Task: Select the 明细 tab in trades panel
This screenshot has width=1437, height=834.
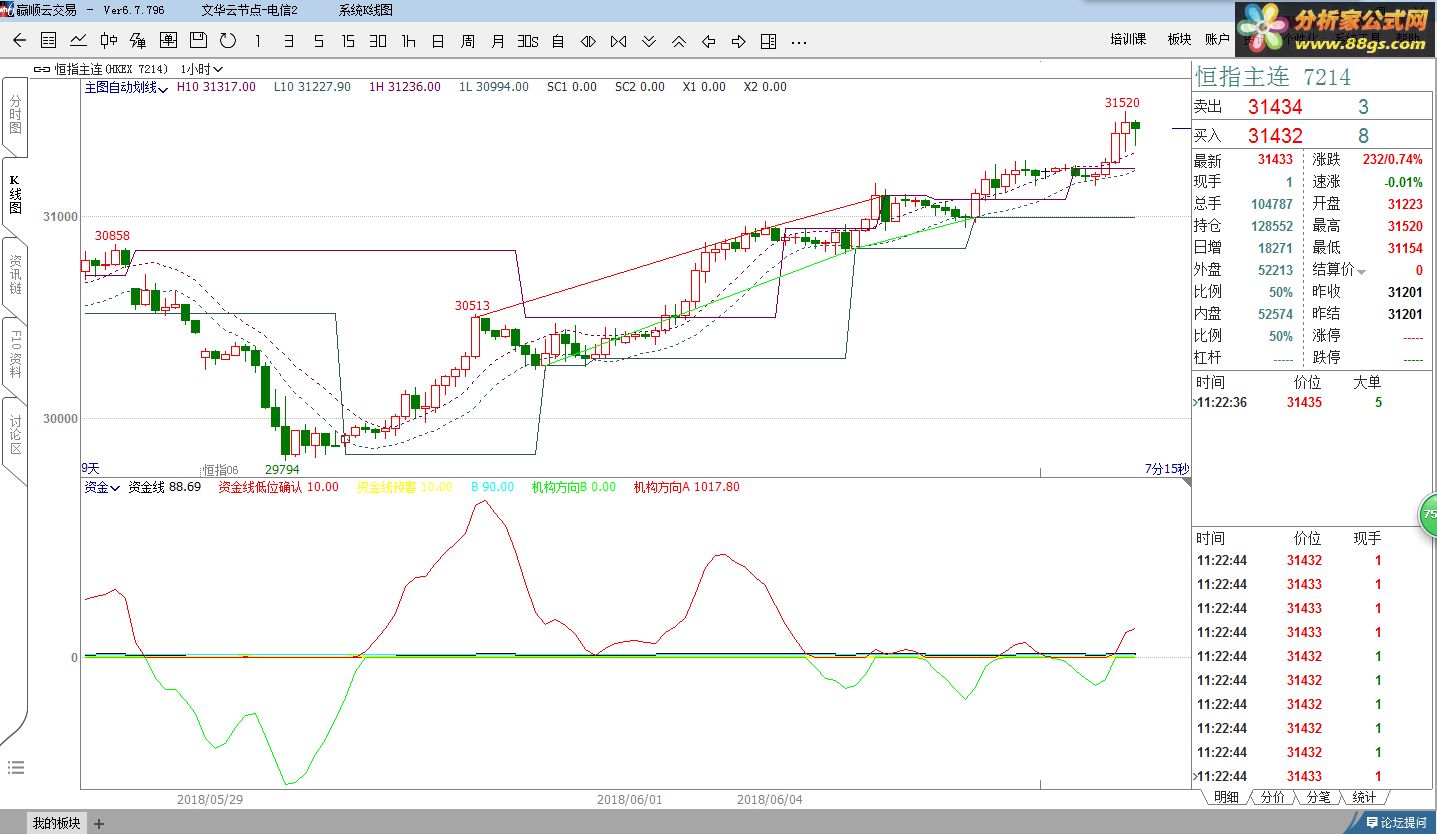Action: [x=1226, y=797]
